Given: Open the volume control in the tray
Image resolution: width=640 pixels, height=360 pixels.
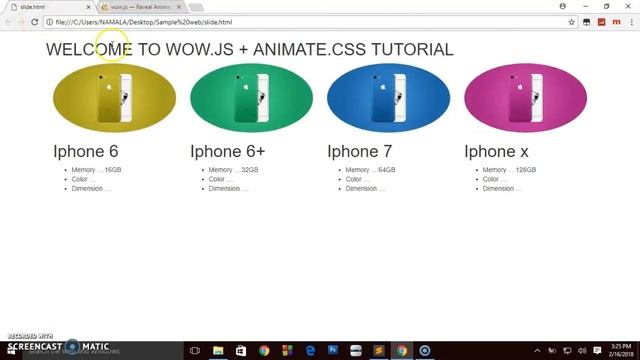Looking at the screenshot, I should click(582, 351).
